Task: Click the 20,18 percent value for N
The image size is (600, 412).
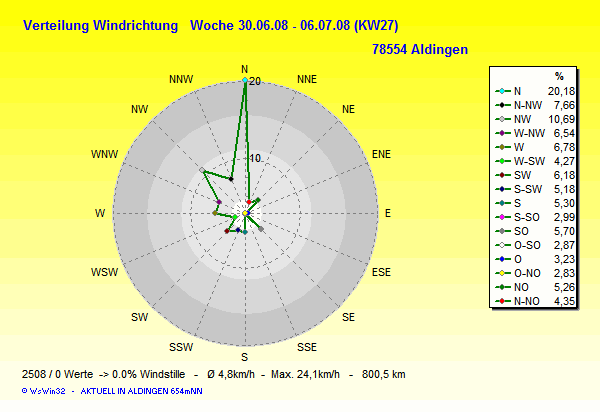Action: click(x=563, y=91)
